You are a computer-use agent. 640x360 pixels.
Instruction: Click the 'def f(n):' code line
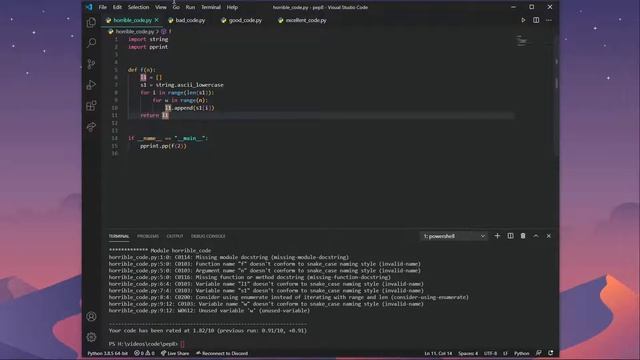141,70
